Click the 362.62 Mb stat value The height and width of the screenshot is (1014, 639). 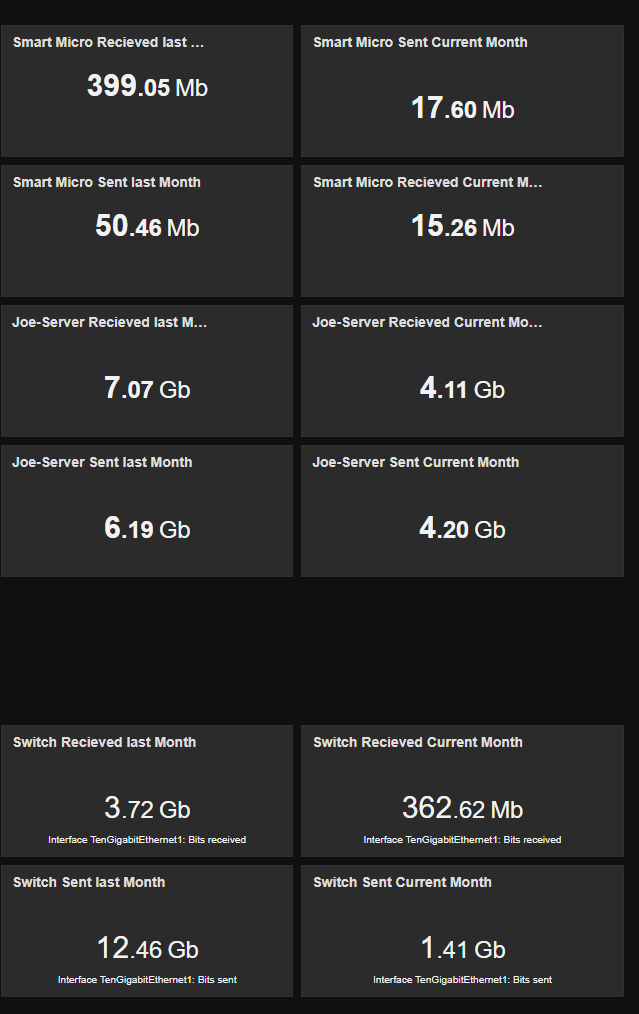click(x=462, y=809)
